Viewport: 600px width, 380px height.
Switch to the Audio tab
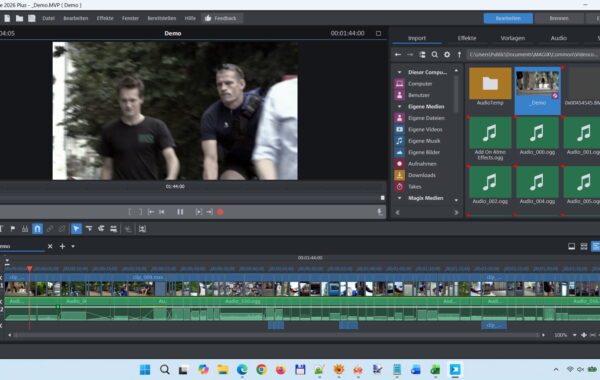(559, 38)
